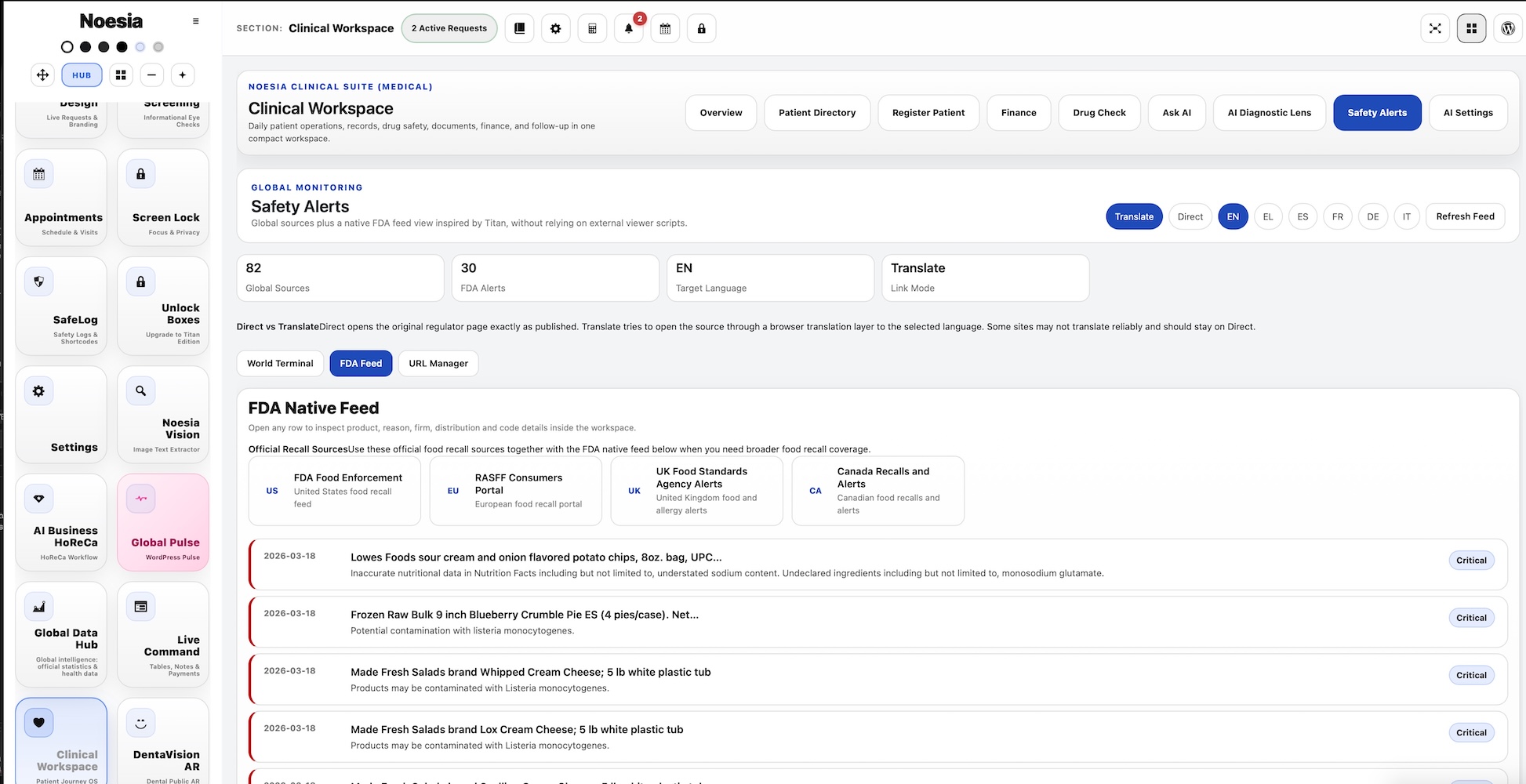Select ES target language
1526x784 pixels.
tap(1303, 216)
